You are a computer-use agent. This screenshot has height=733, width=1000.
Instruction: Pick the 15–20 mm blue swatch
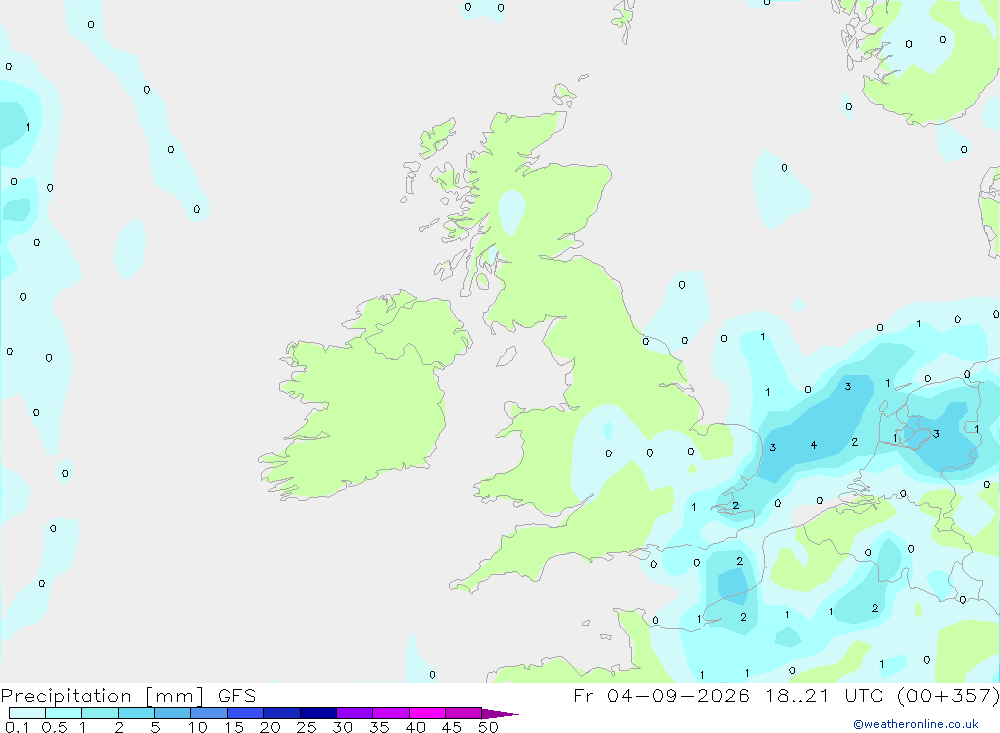coord(245,713)
